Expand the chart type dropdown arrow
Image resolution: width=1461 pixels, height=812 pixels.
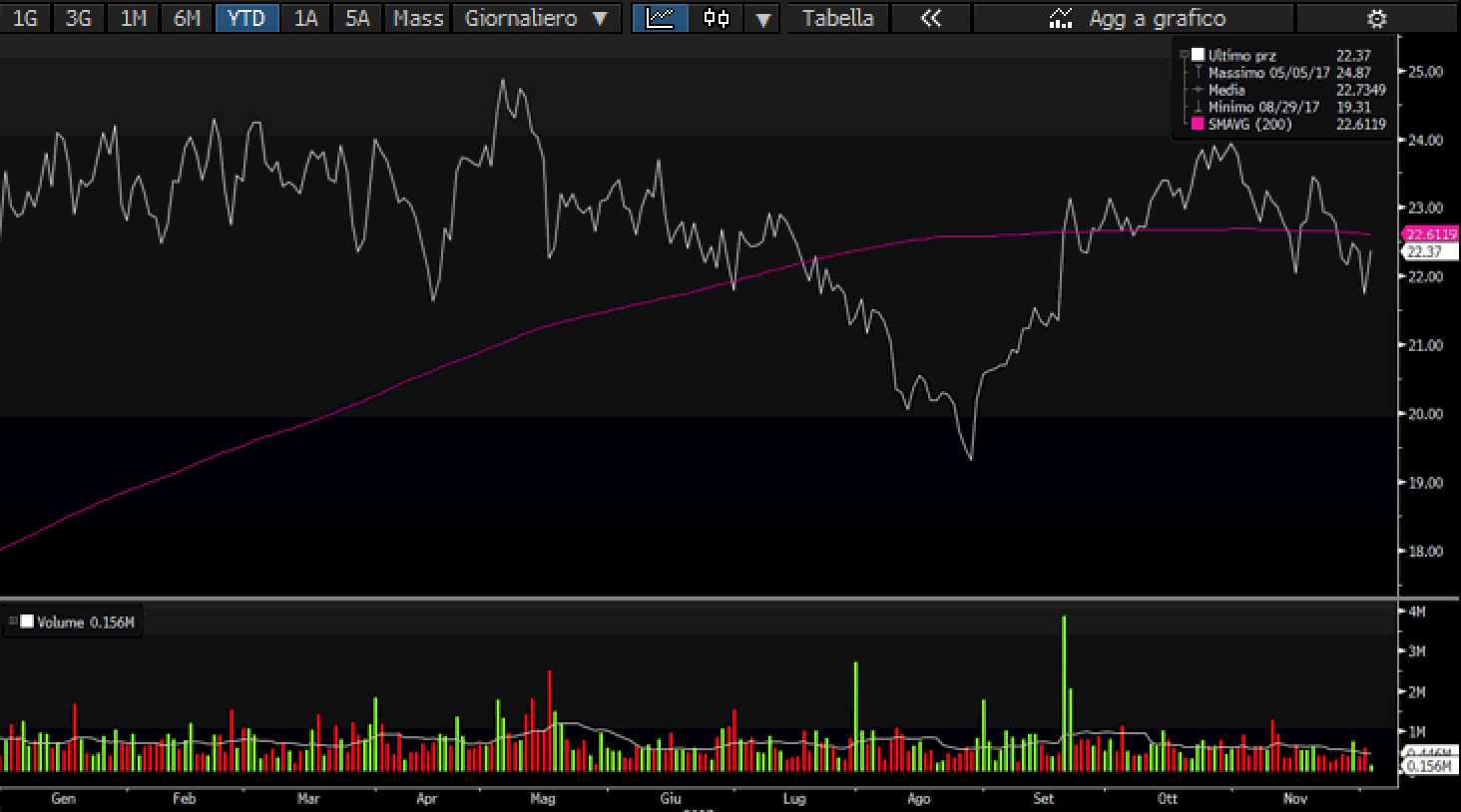coord(763,18)
